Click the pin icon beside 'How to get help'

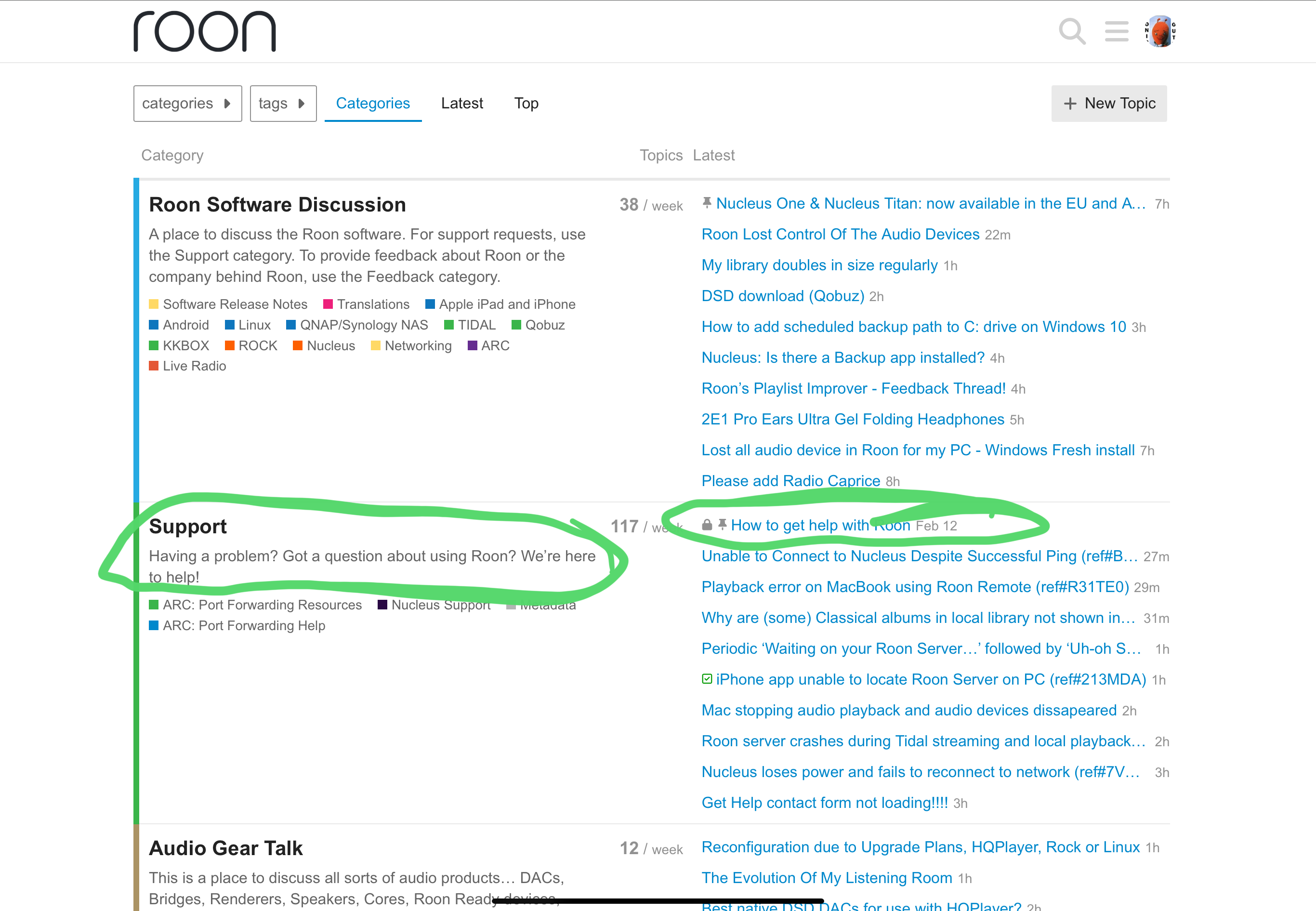(x=722, y=525)
